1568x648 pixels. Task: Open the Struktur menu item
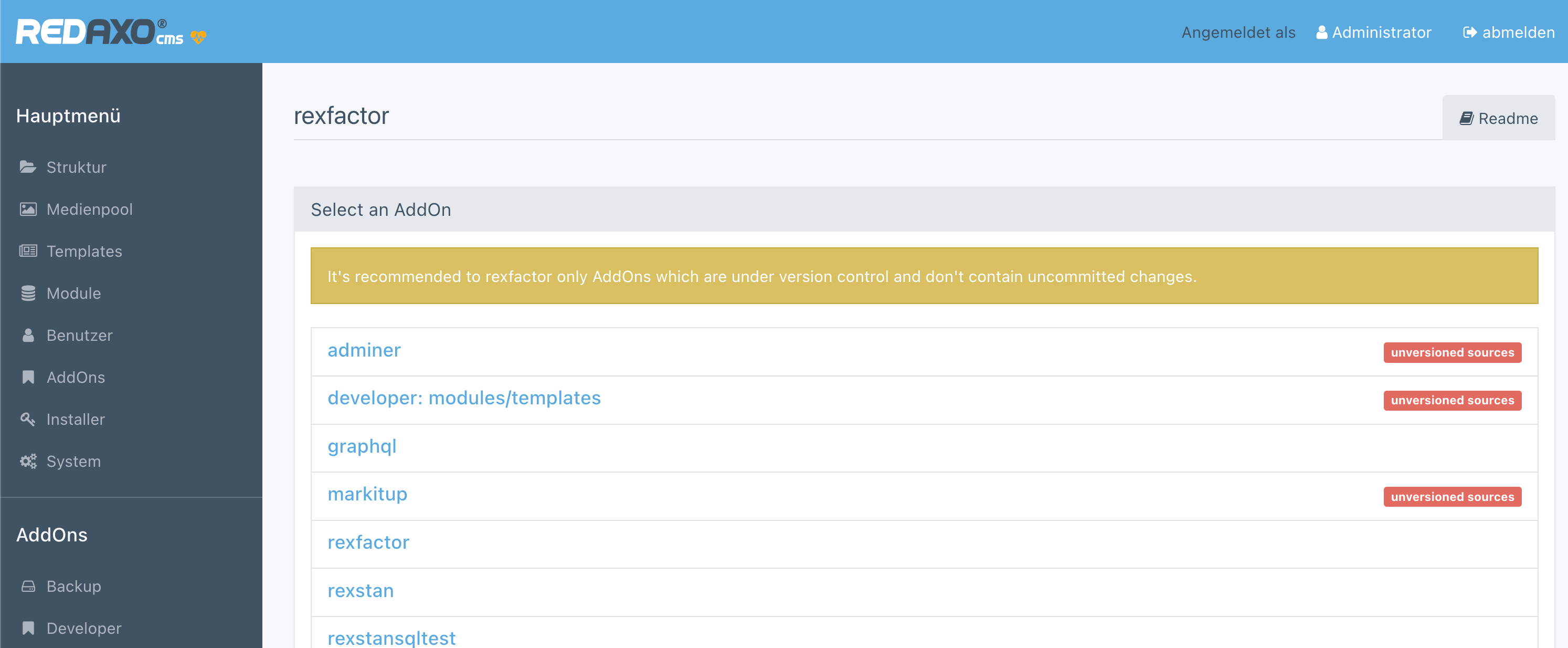point(77,167)
